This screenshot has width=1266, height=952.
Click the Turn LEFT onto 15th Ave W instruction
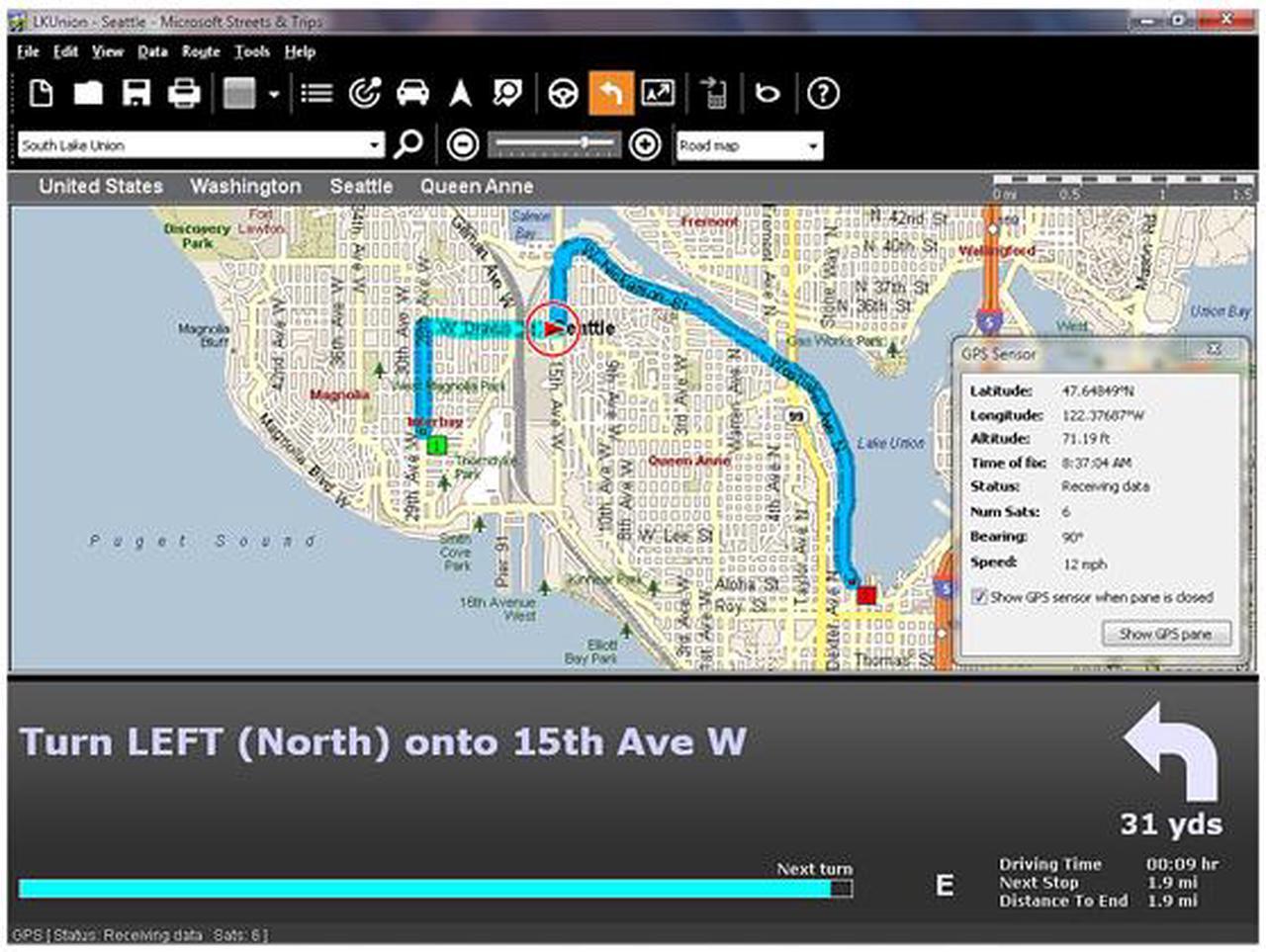383,742
